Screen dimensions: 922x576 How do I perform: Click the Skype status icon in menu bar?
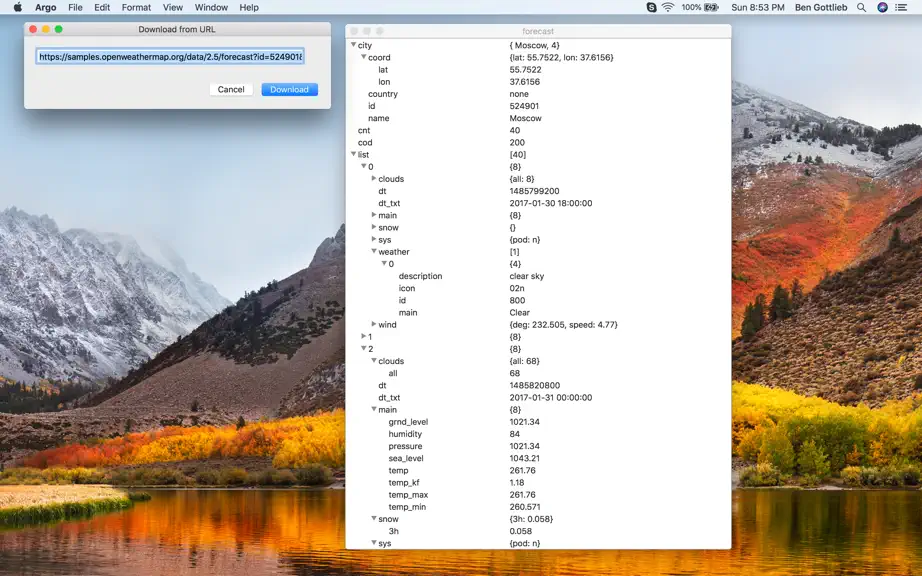coord(651,8)
